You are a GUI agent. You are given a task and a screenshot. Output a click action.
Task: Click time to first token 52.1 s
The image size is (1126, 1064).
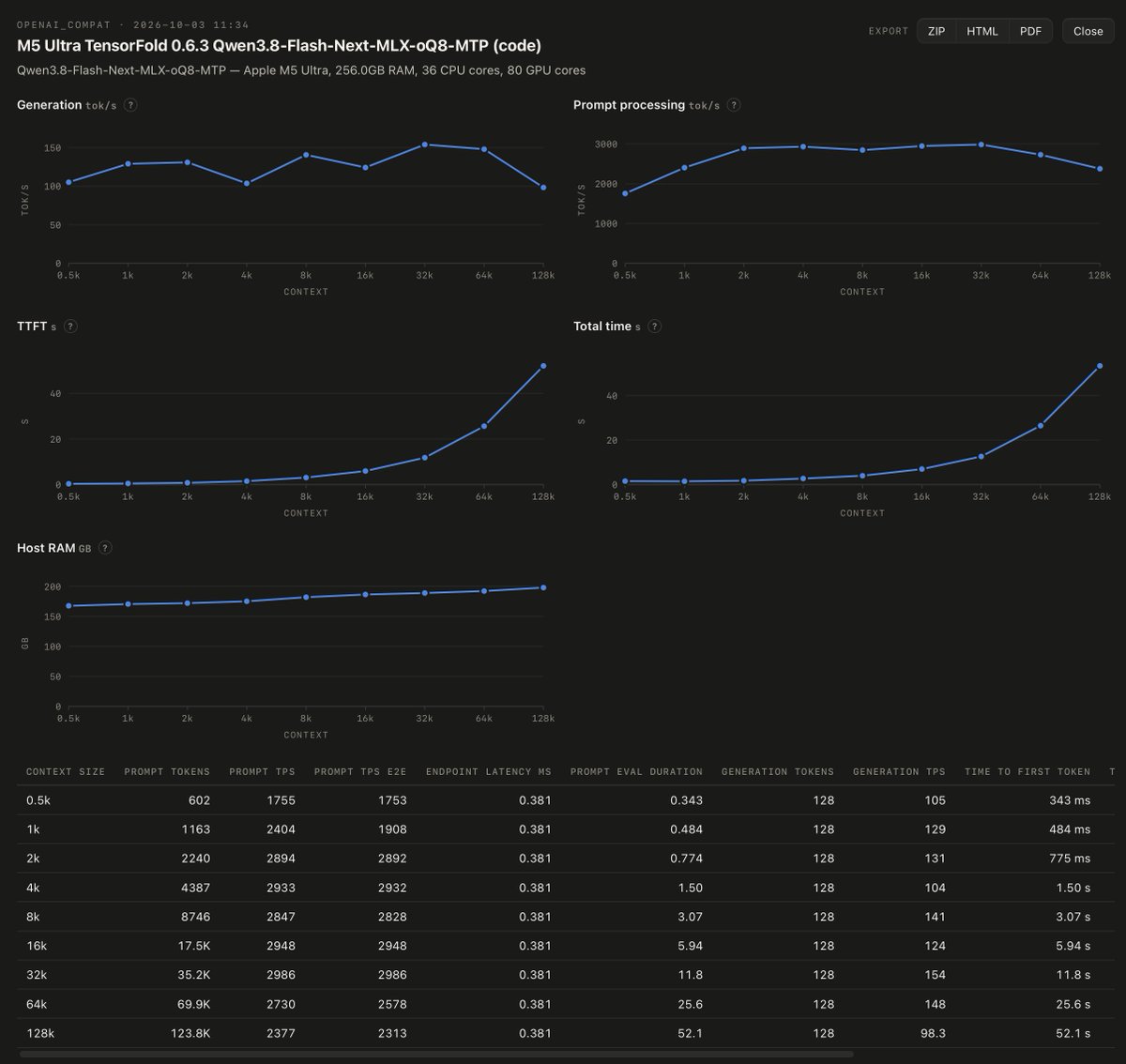1073,1033
